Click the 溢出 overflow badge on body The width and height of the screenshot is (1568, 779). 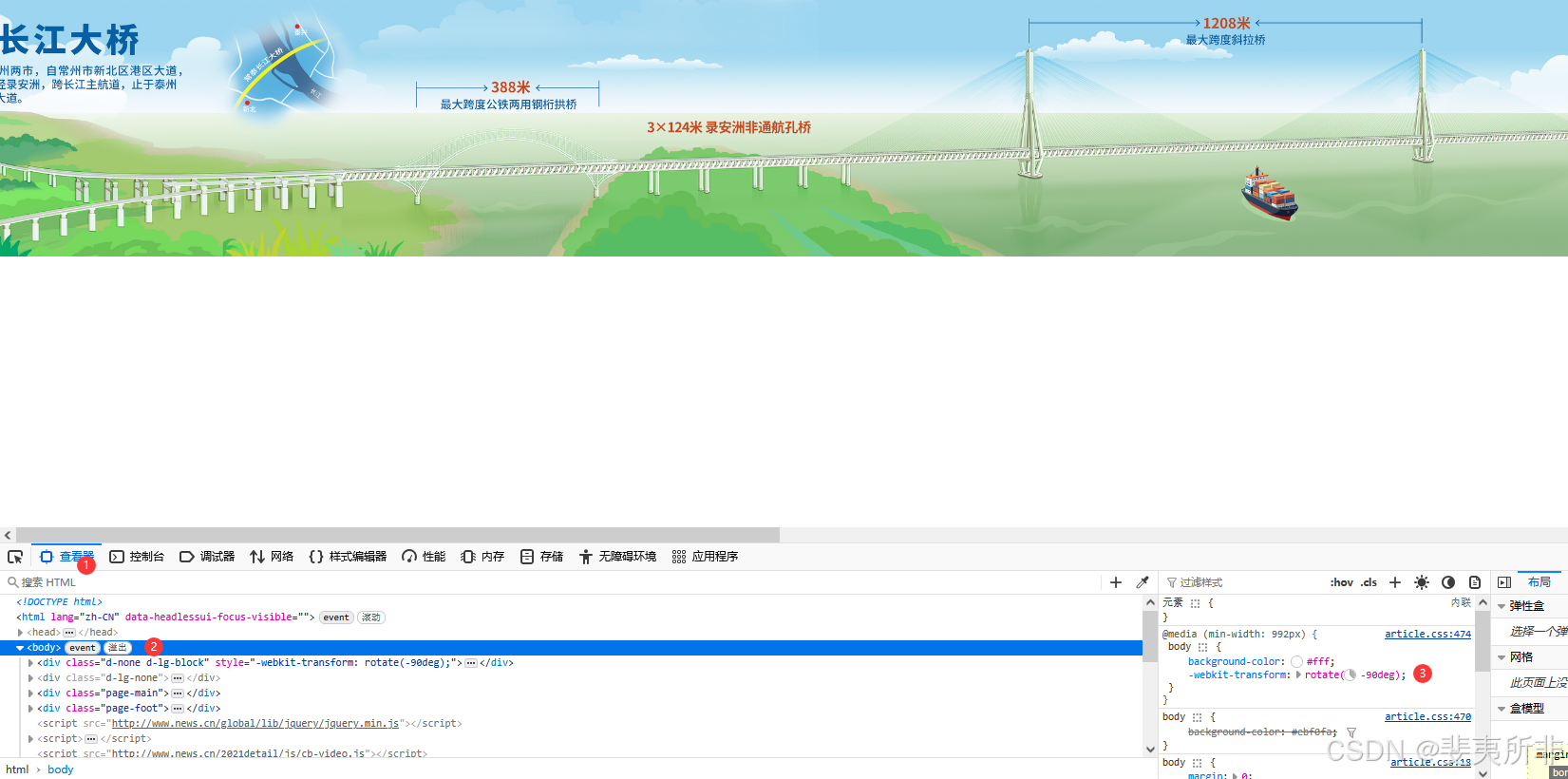click(117, 648)
